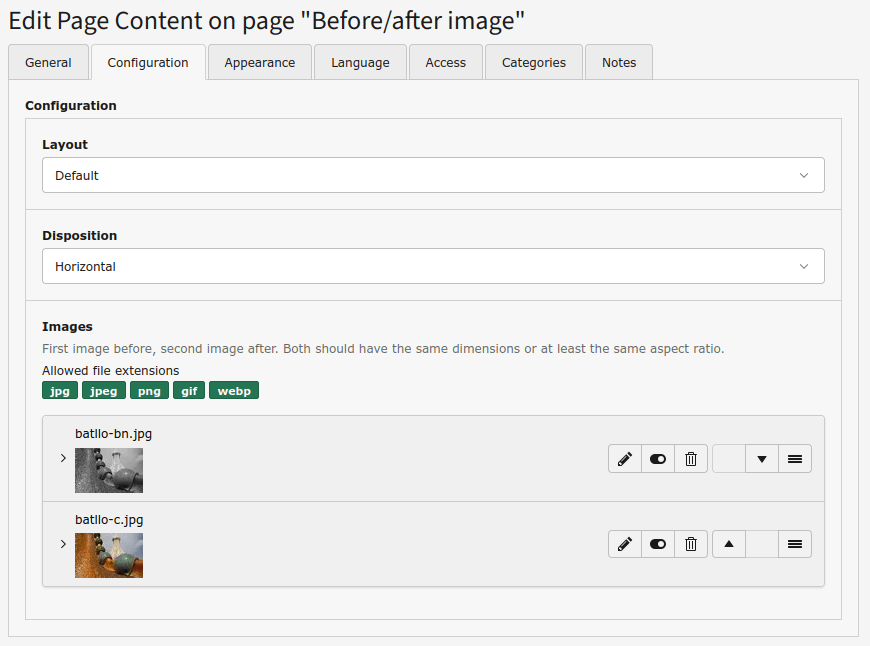Open the Layout dropdown
870x646 pixels.
433,175
